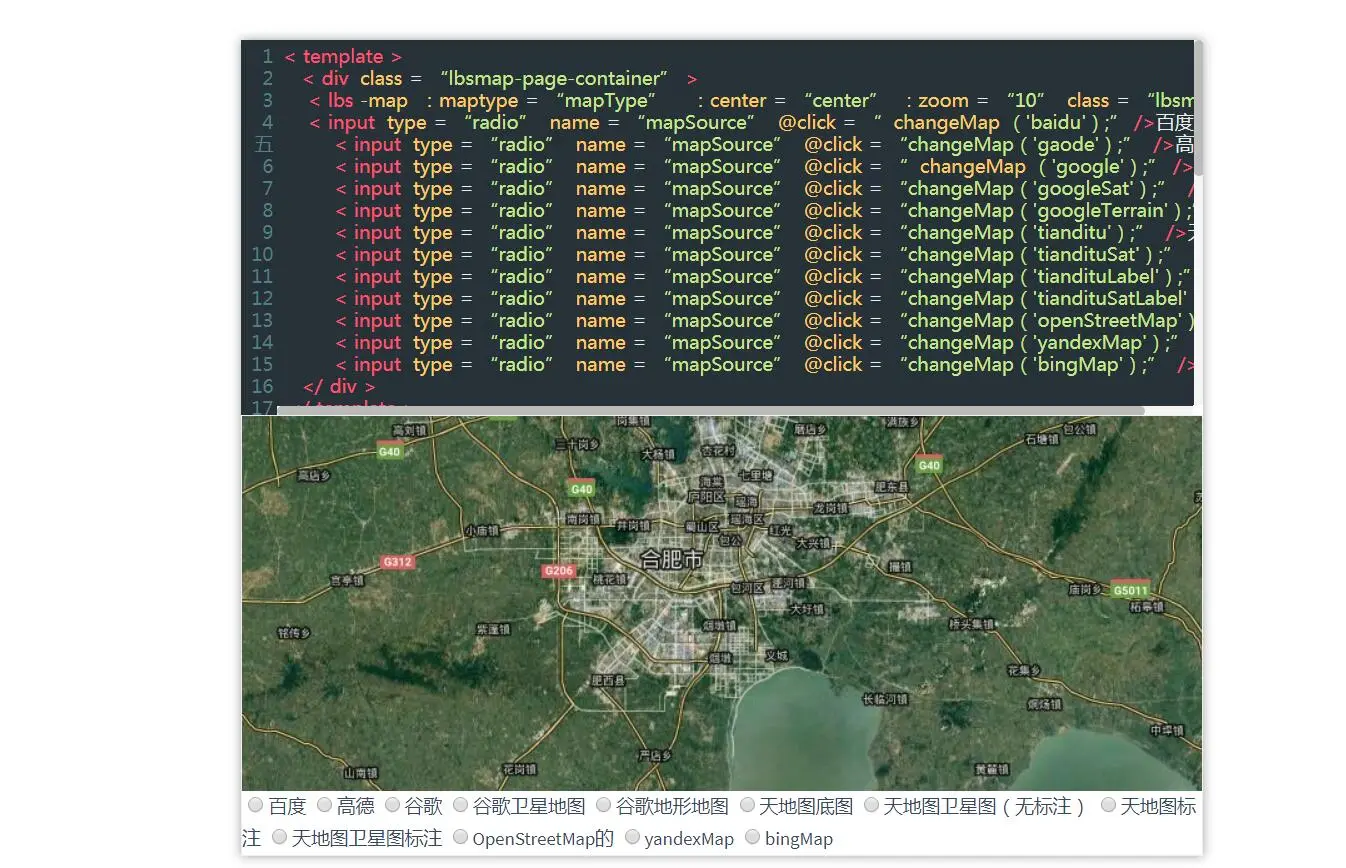
Task: Switch to the OpenStreetMap的 radio option
Action: click(x=460, y=837)
